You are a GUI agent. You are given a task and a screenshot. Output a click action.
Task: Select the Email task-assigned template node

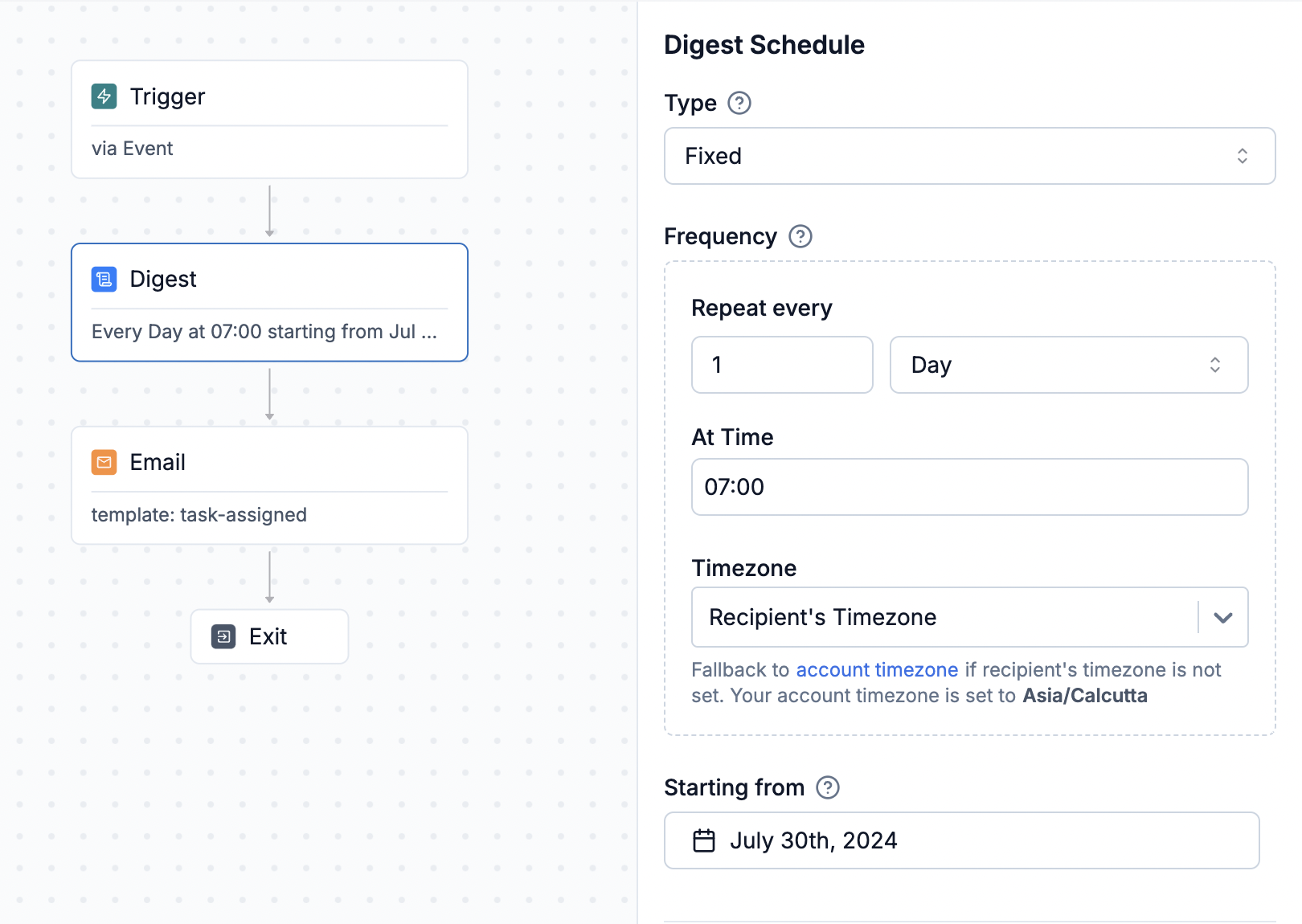point(269,485)
